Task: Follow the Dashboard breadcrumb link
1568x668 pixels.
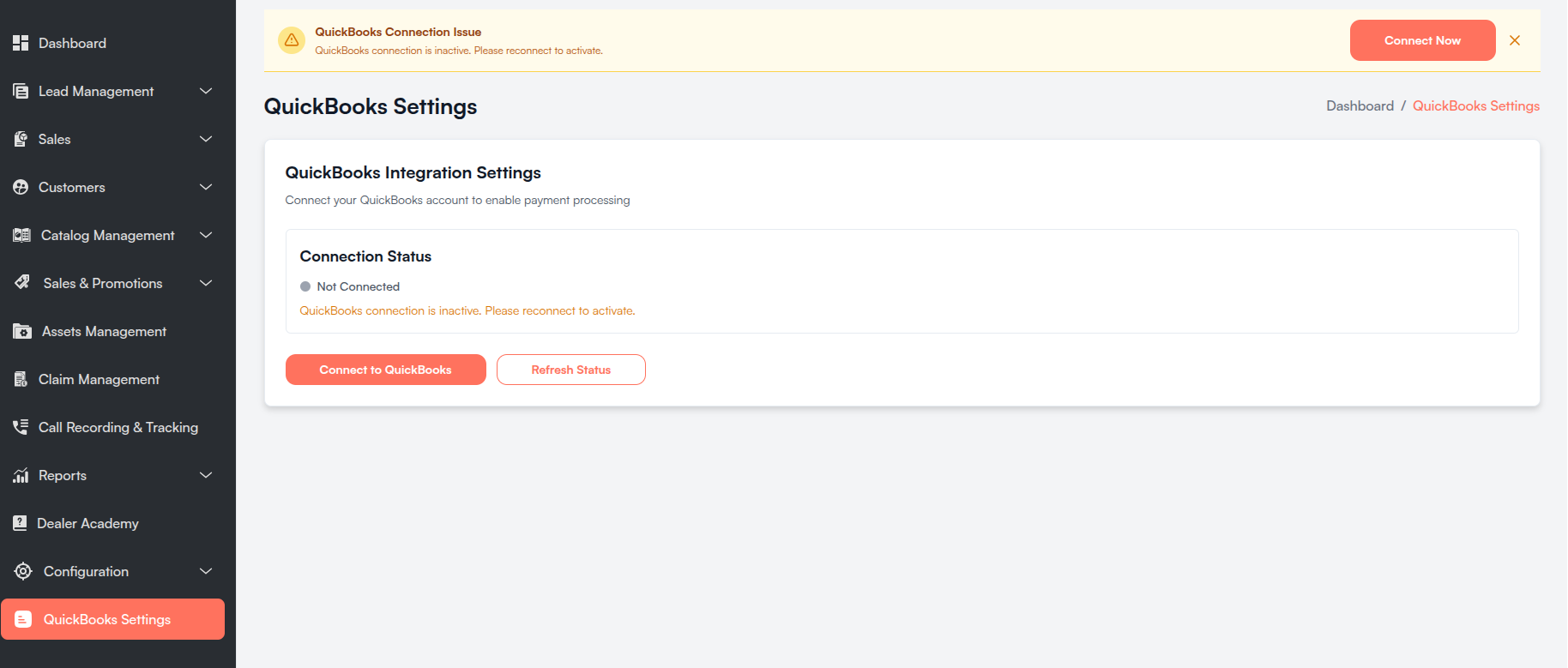Action: coord(1360,106)
